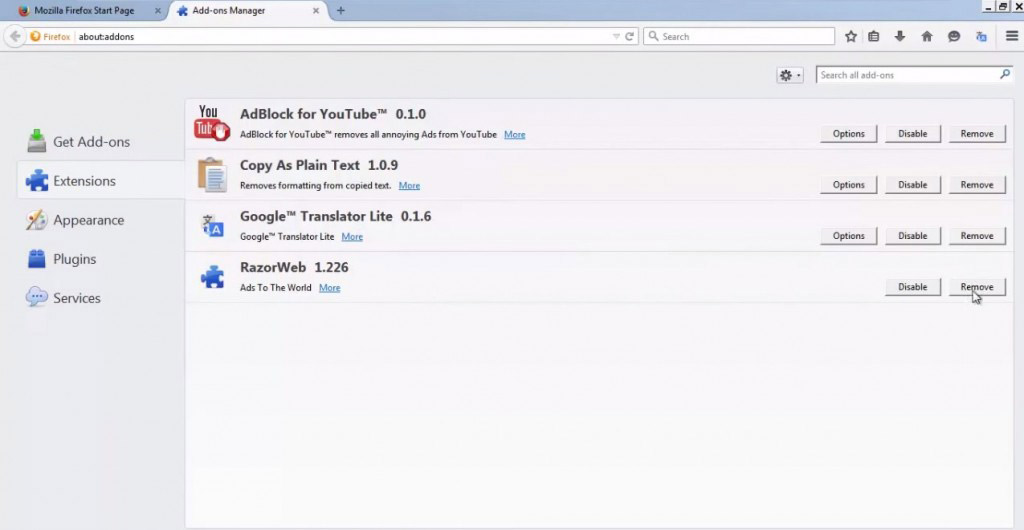Click the bookmark star icon

(x=851, y=36)
